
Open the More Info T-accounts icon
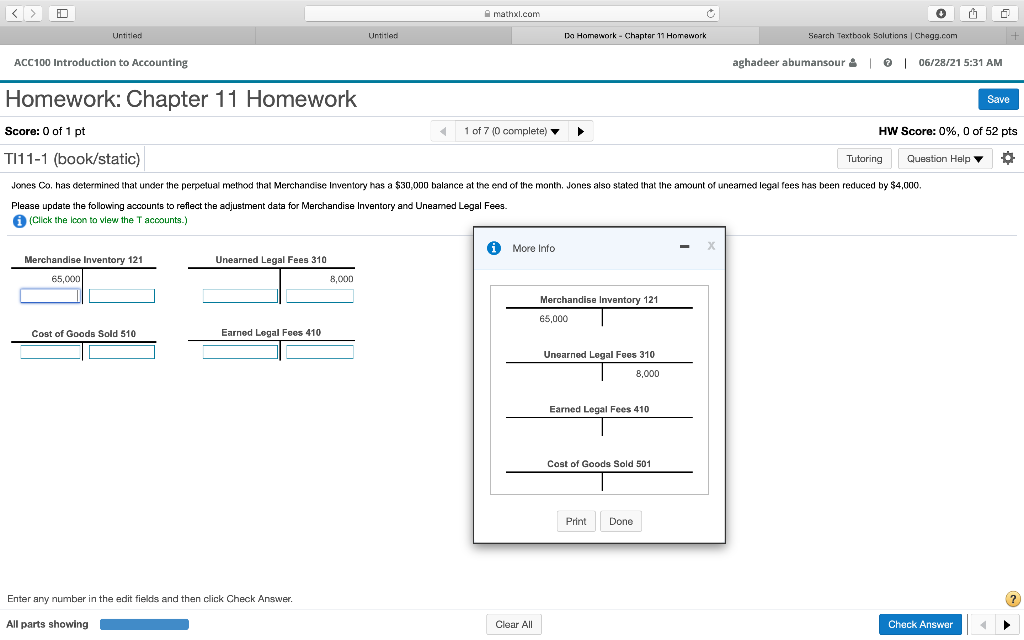(x=18, y=220)
